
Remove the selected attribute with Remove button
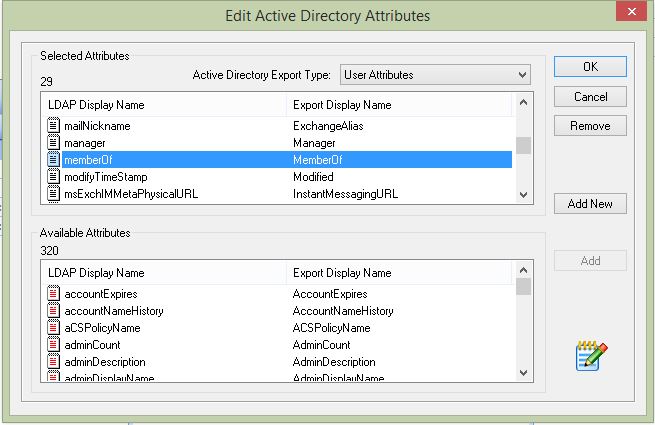590,126
